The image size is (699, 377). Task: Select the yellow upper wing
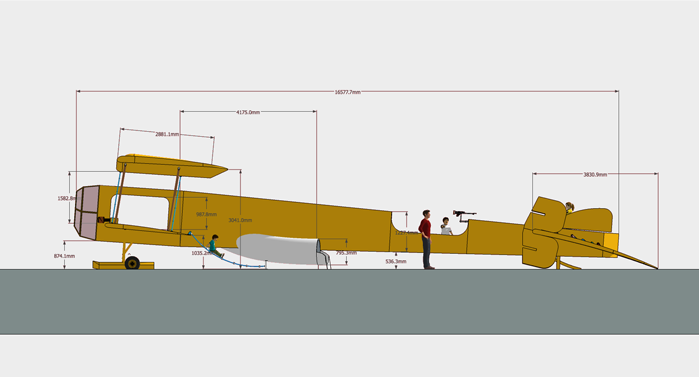pyautogui.click(x=171, y=166)
